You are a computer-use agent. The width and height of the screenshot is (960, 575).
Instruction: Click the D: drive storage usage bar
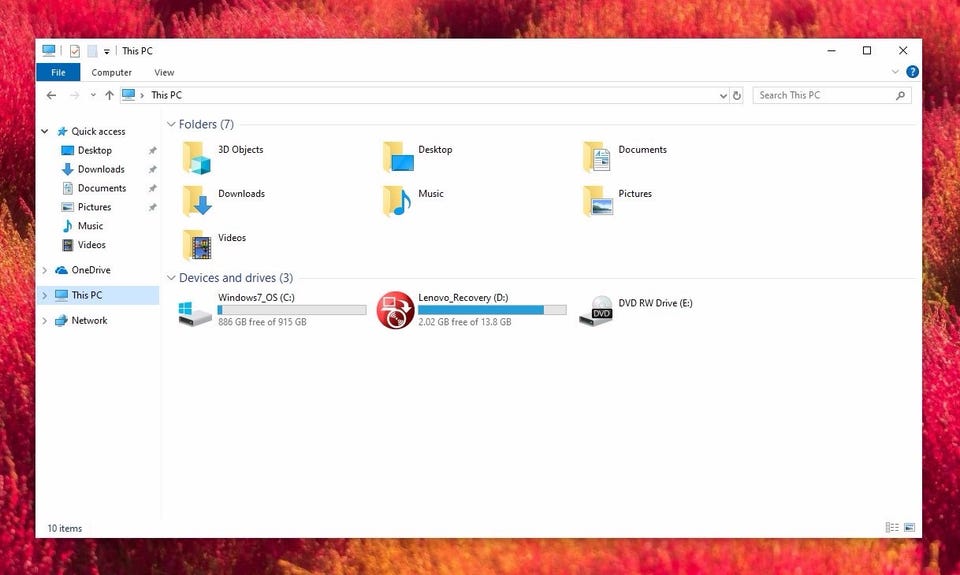pos(492,310)
